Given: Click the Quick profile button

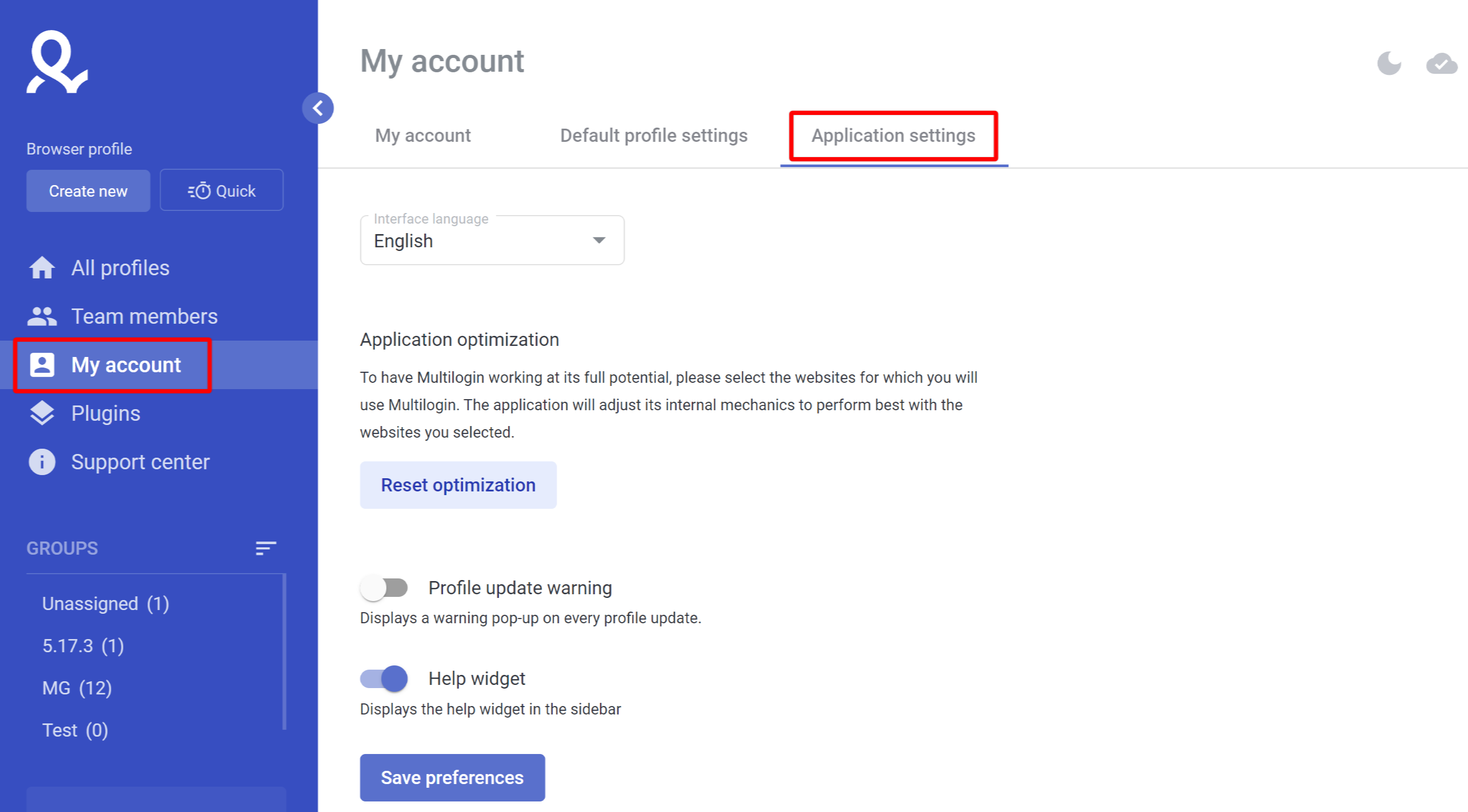Looking at the screenshot, I should pyautogui.click(x=221, y=190).
